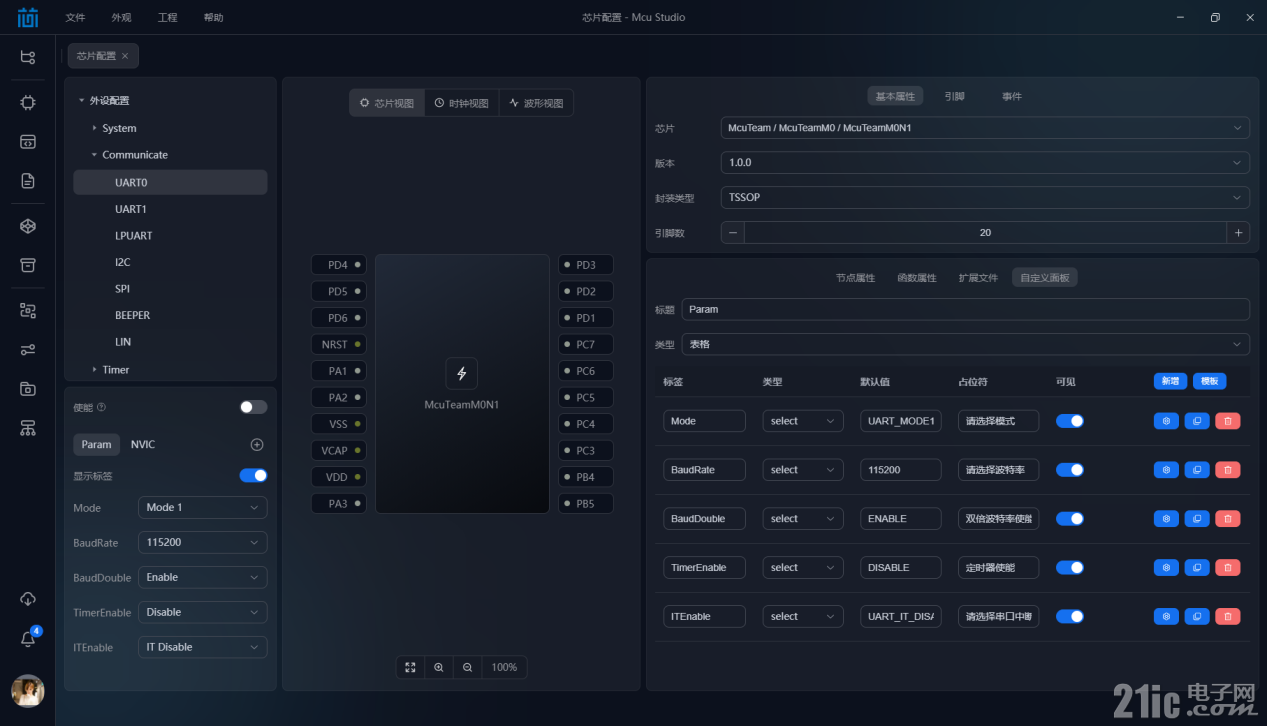Image resolution: width=1267 pixels, height=726 pixels.
Task: Click the 标题 input field containing Param
Action: (x=966, y=309)
